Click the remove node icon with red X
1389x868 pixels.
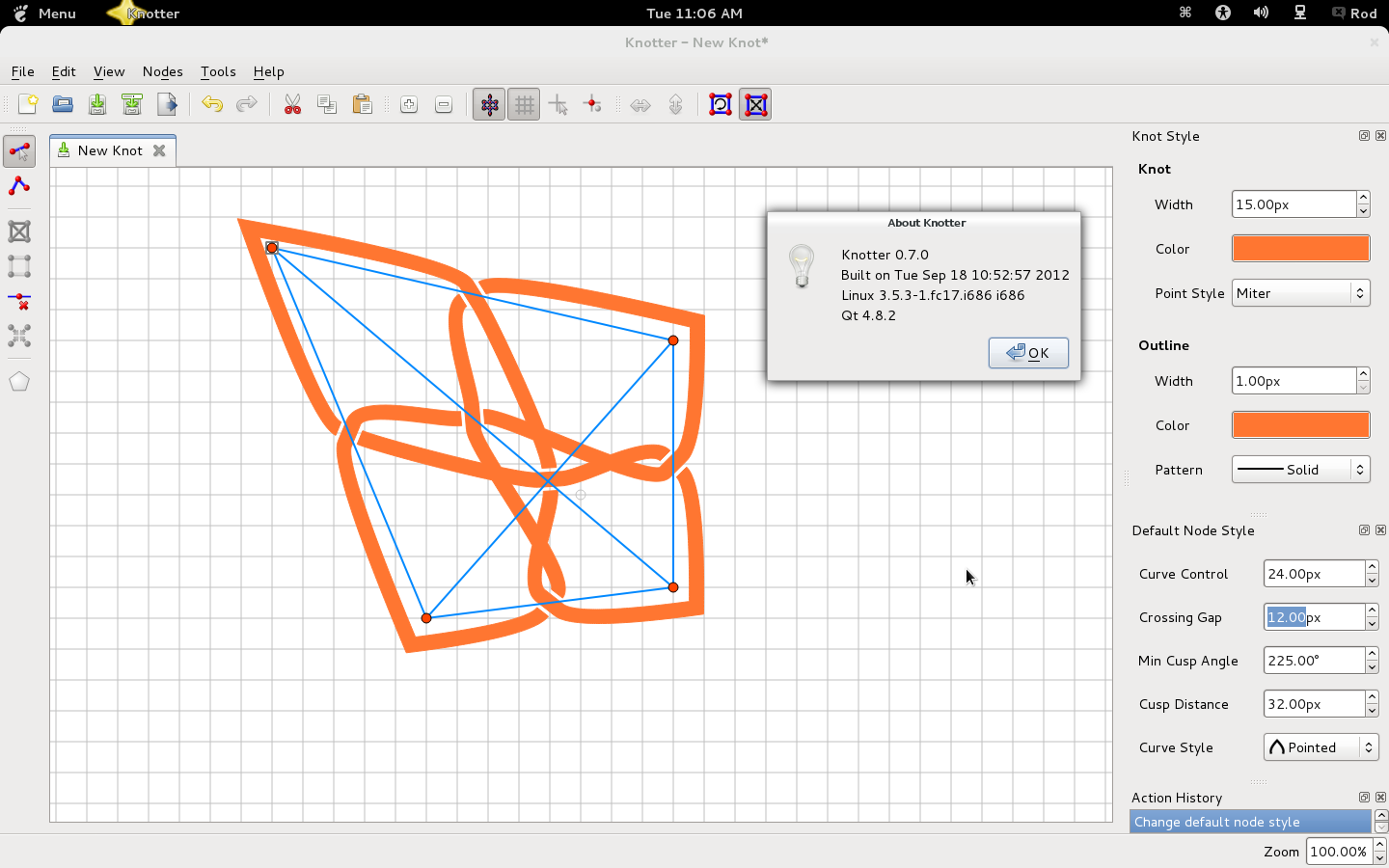(19, 301)
